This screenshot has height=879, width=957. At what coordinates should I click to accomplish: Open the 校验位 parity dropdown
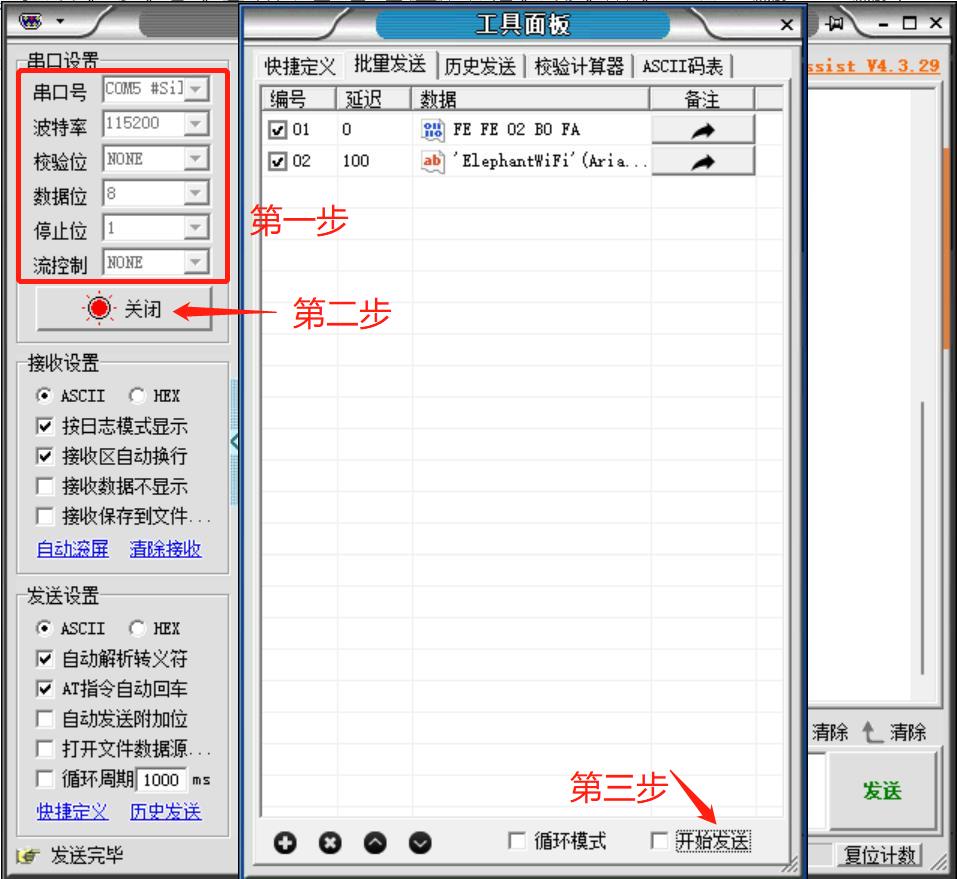tap(195, 159)
